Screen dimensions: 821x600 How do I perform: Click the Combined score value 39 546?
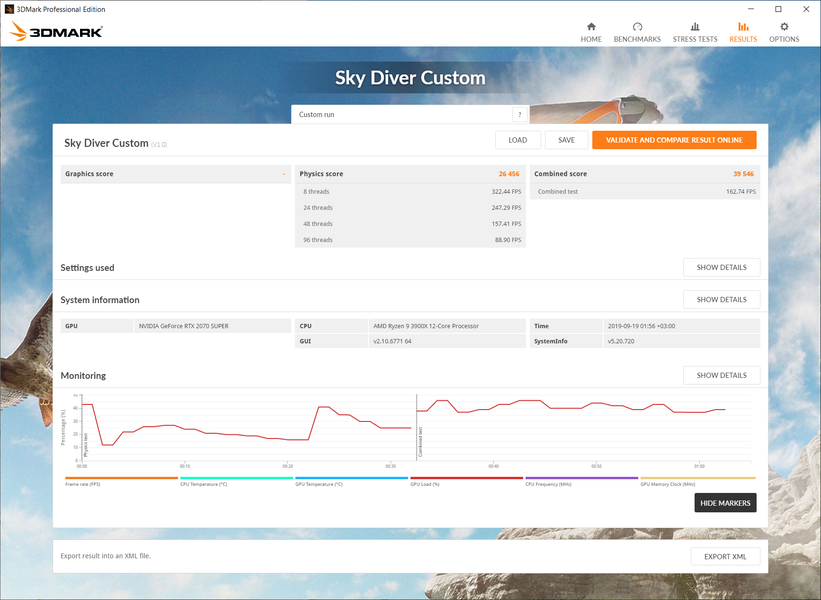click(x=744, y=174)
